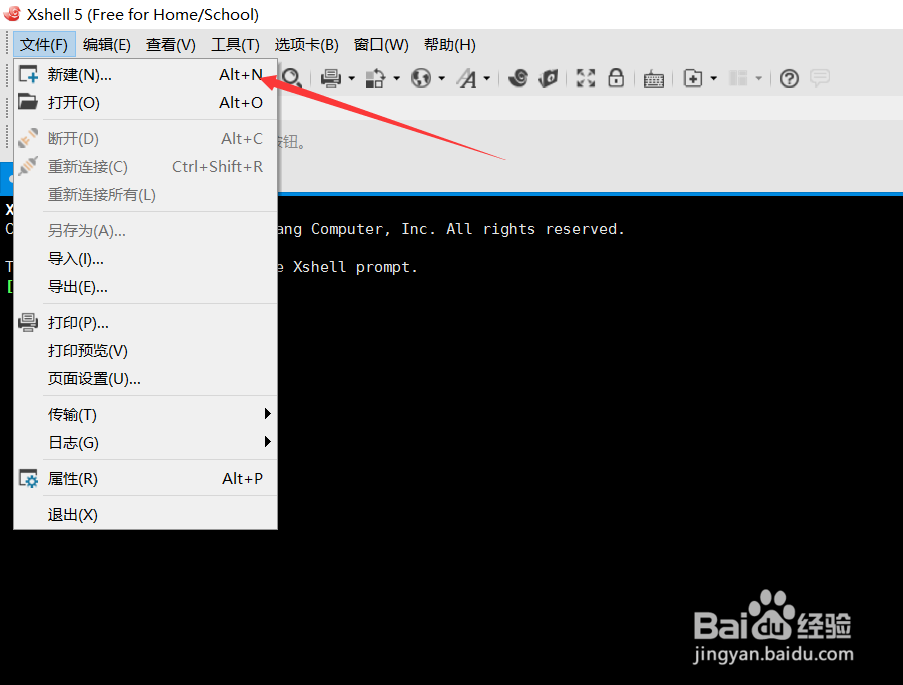Viewport: 903px width, 685px height.
Task: Open the 编辑(E) menu
Action: (107, 44)
